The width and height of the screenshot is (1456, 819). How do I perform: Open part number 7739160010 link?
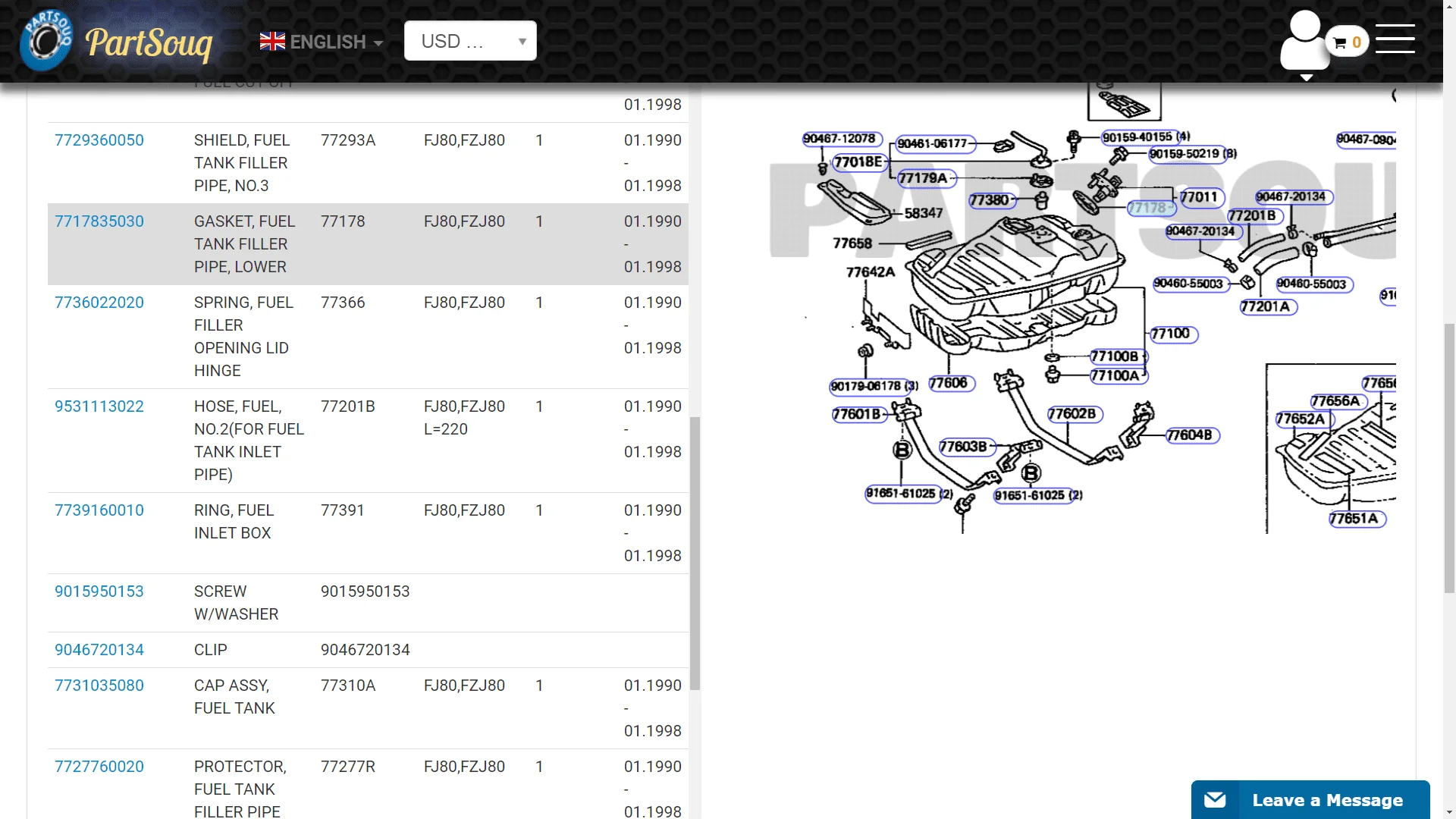99,510
